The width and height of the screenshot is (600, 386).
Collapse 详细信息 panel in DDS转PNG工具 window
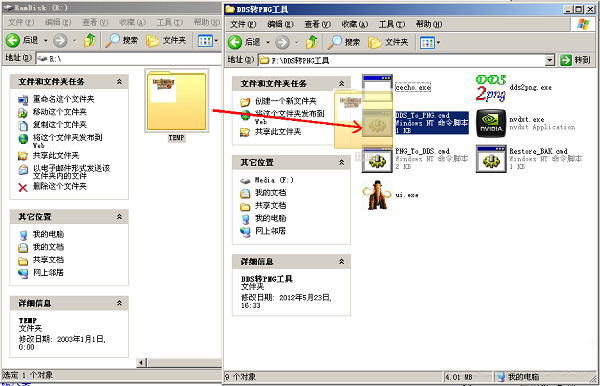pyautogui.click(x=341, y=262)
